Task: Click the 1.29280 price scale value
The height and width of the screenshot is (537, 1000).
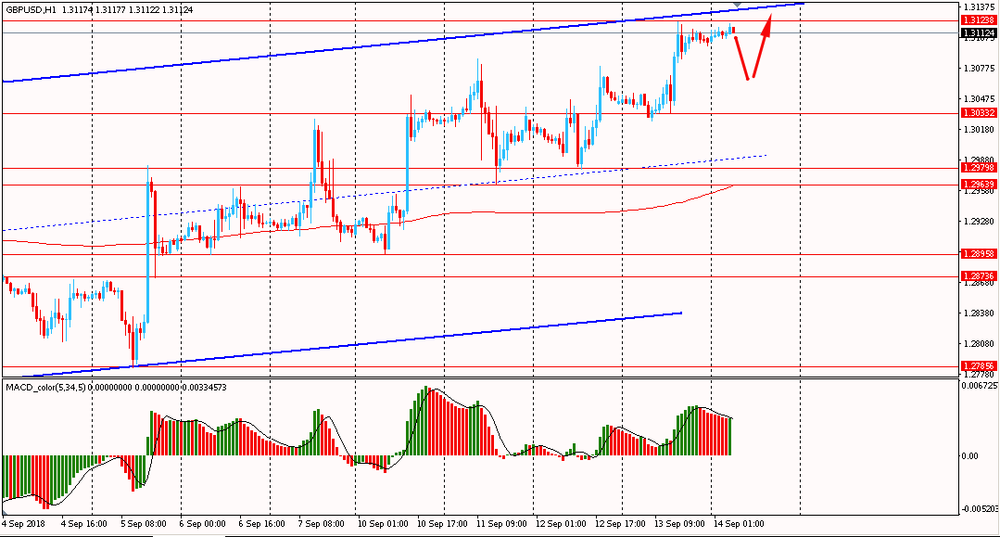Action: [979, 221]
